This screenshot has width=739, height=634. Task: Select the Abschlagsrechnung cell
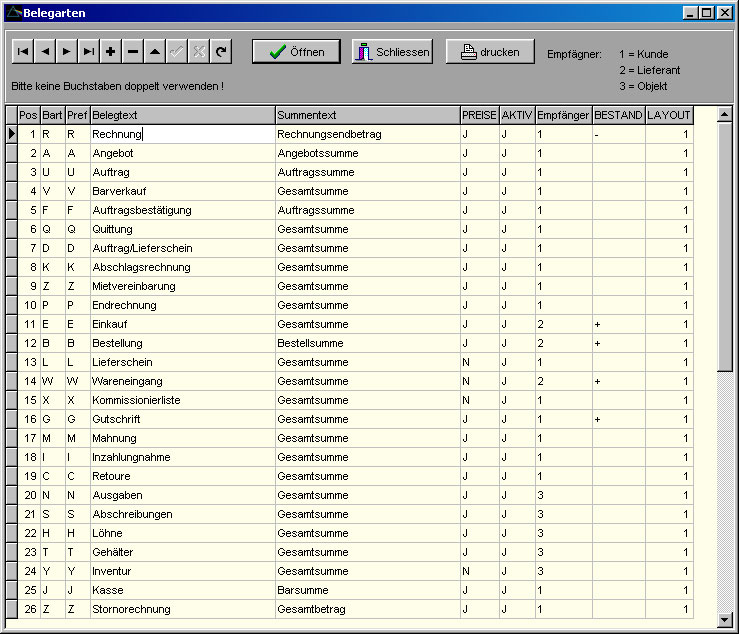click(182, 267)
